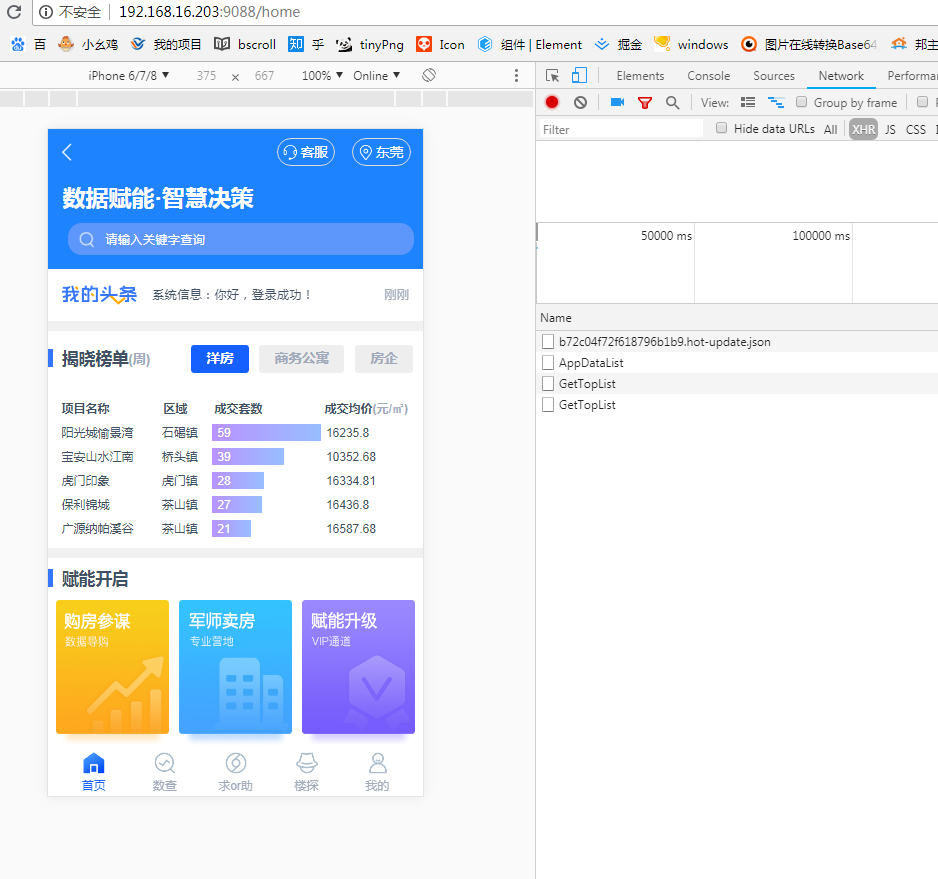Check the AppDataList request checkbox
The image size is (938, 879).
tap(547, 363)
